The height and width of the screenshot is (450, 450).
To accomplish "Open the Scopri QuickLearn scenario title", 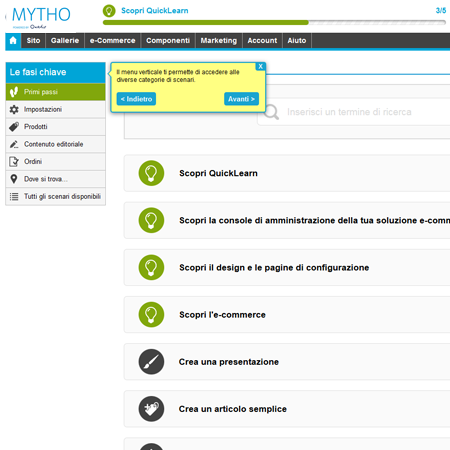I will (x=218, y=173).
